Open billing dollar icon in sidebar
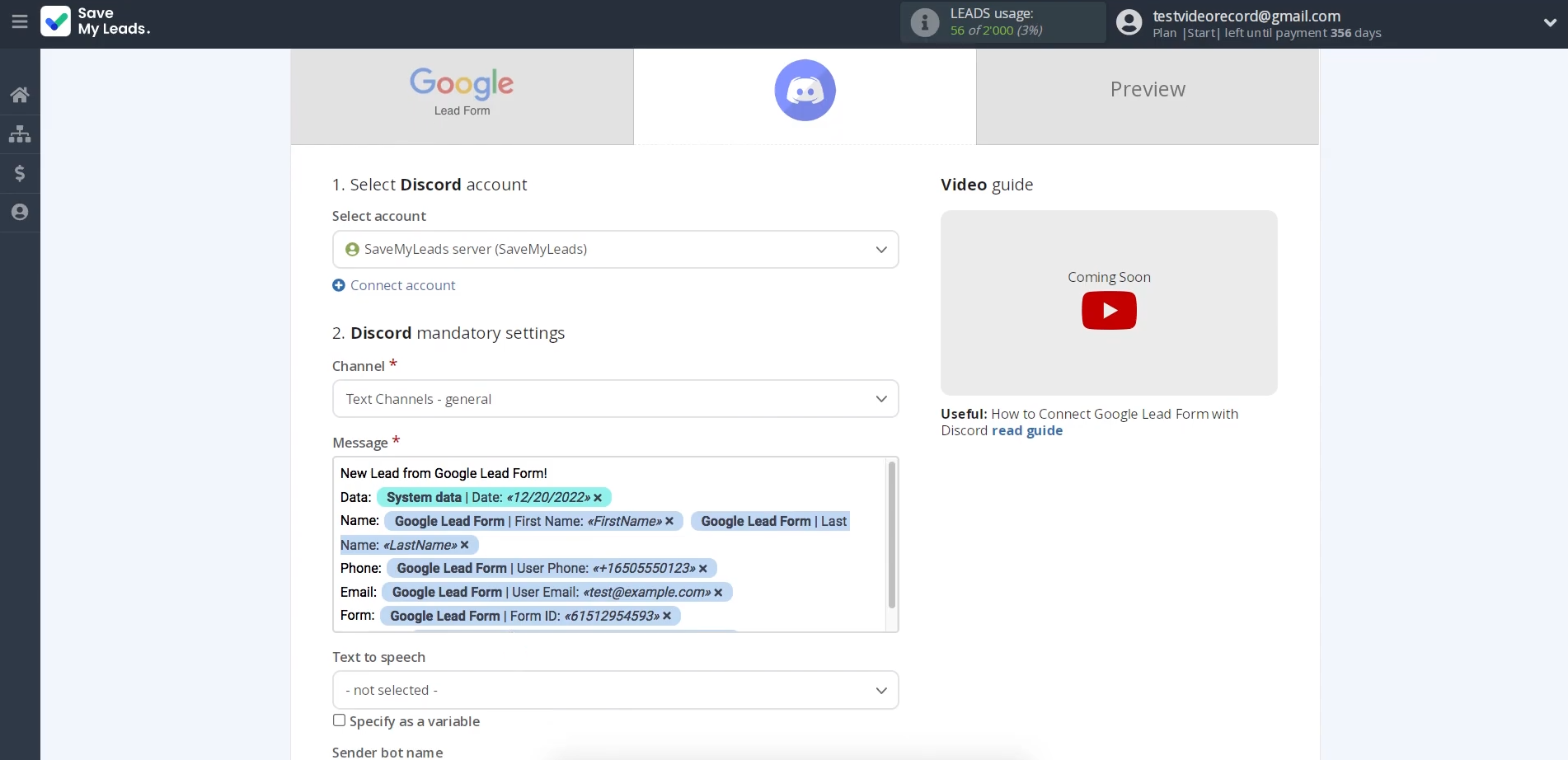Image resolution: width=1568 pixels, height=760 pixels. [x=20, y=173]
